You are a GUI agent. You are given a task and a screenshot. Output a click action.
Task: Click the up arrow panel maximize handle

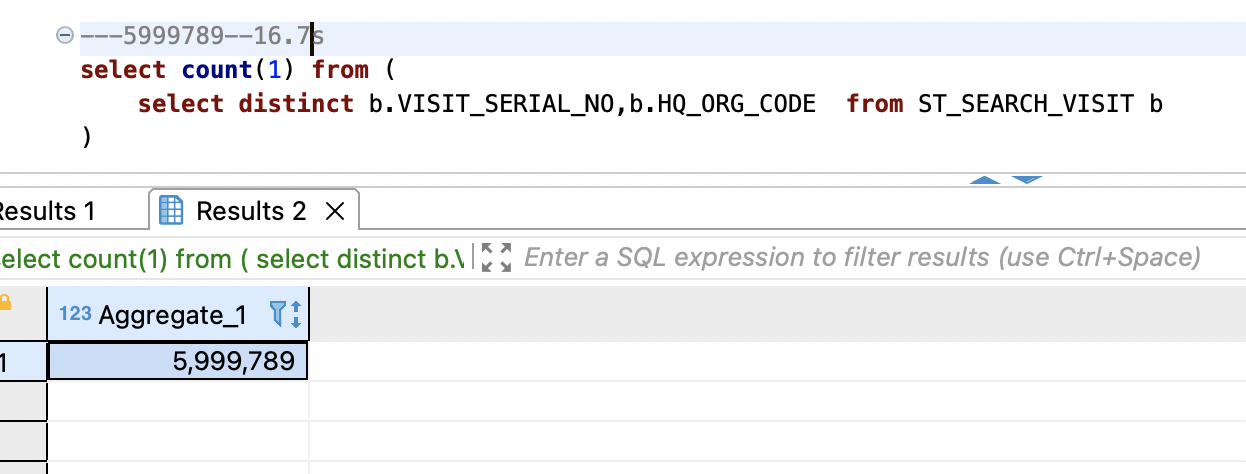tap(985, 180)
